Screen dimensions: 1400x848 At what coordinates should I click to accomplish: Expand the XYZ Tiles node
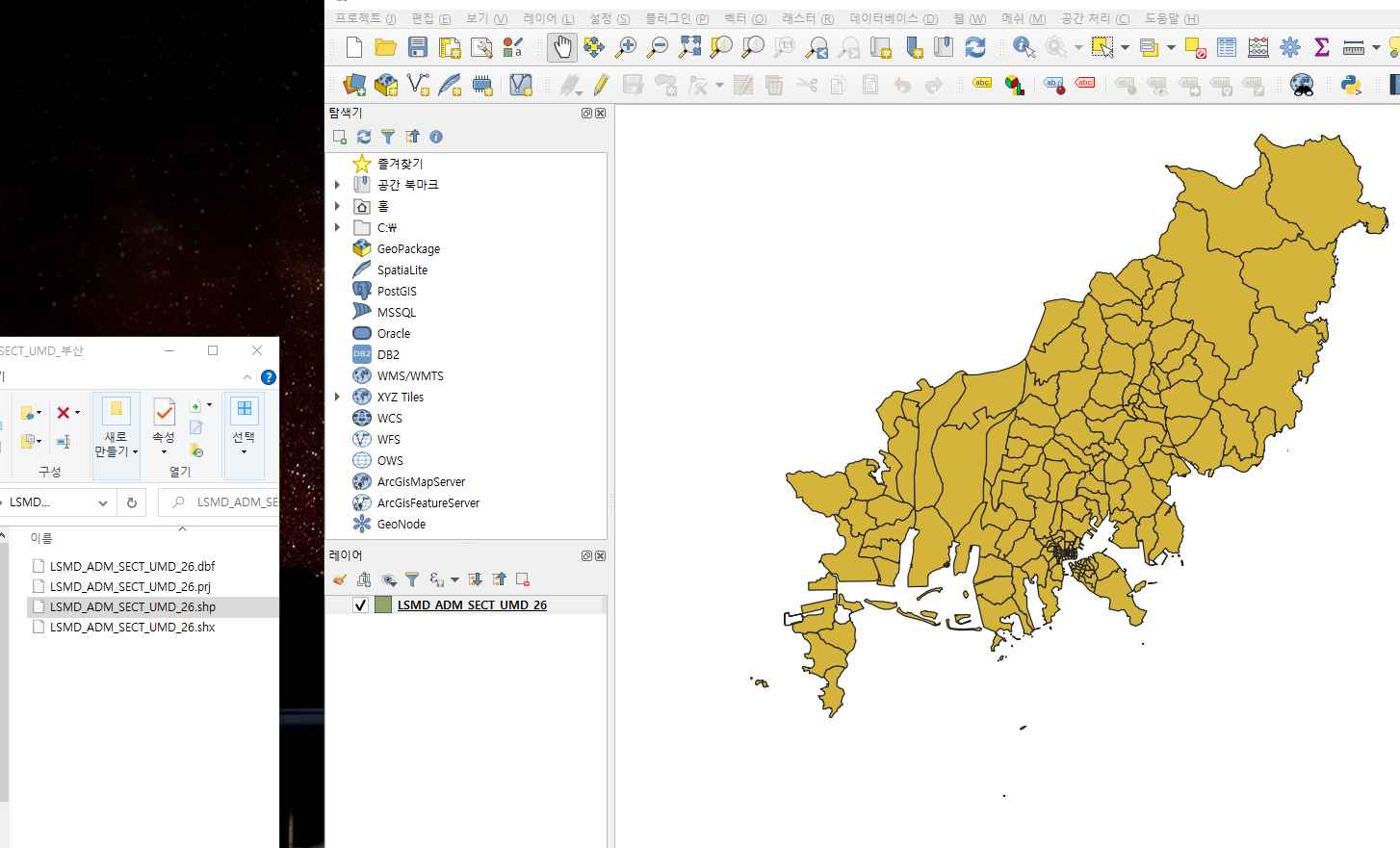[x=337, y=397]
